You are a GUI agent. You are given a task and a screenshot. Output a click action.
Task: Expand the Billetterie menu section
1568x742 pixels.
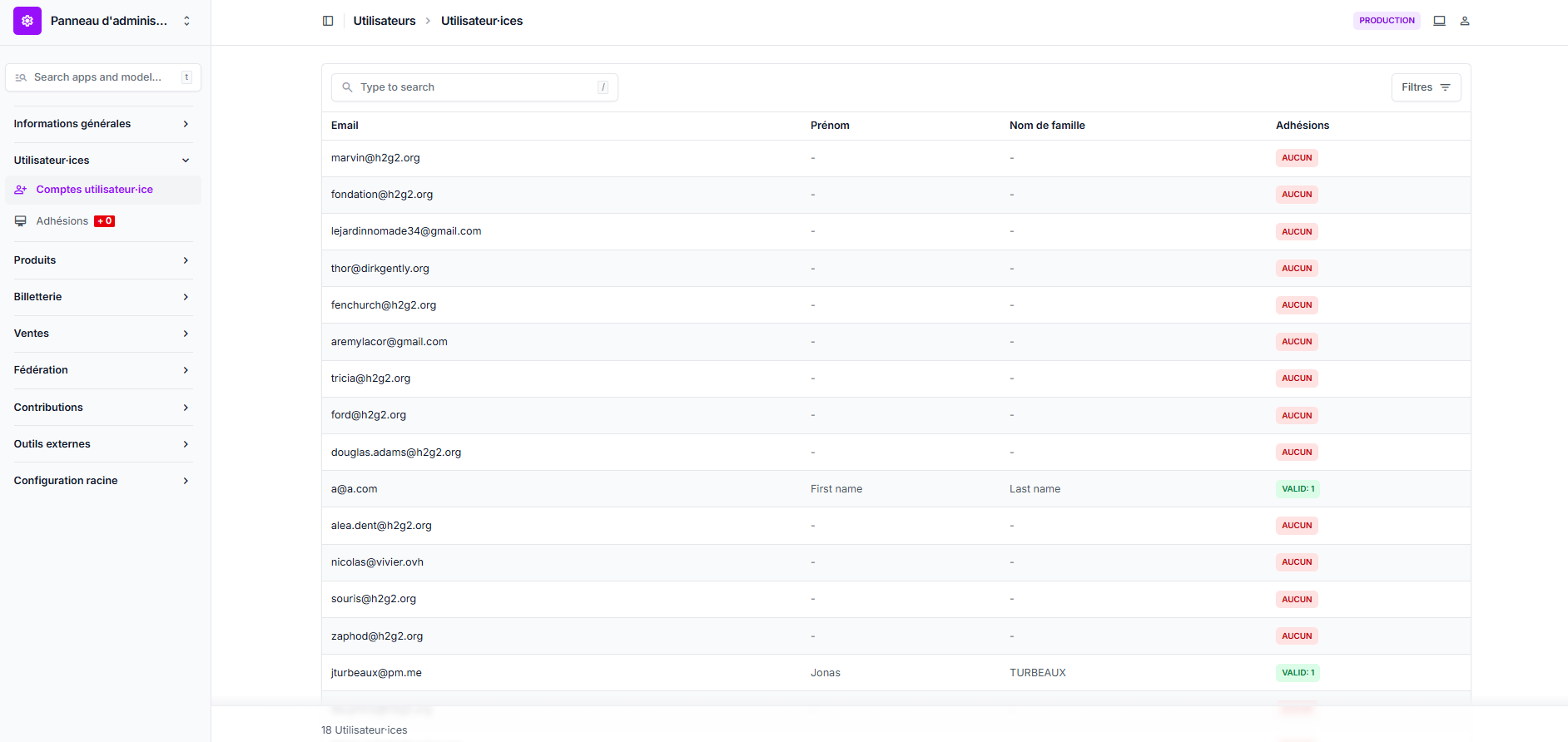pos(102,297)
